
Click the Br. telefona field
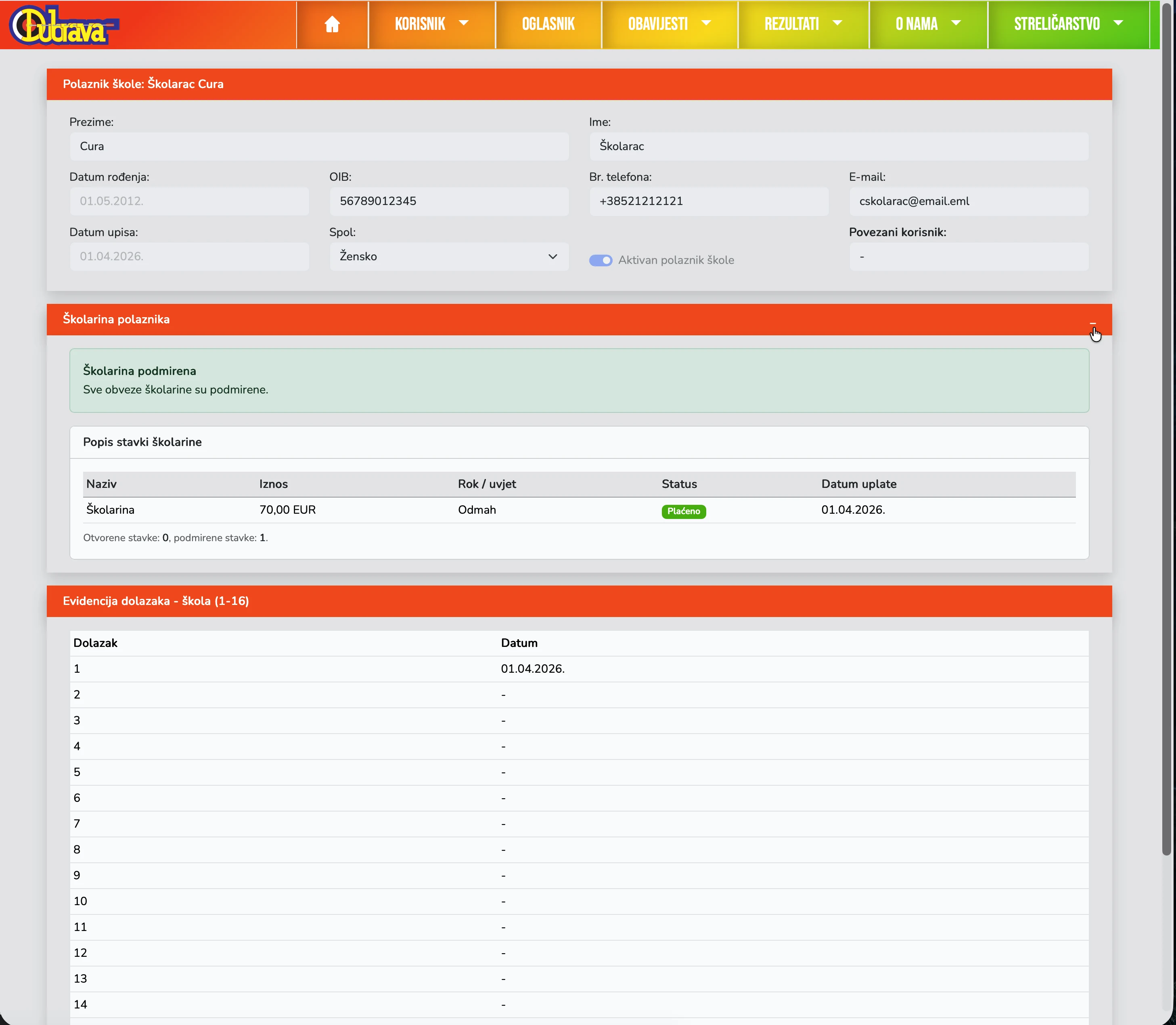(708, 201)
